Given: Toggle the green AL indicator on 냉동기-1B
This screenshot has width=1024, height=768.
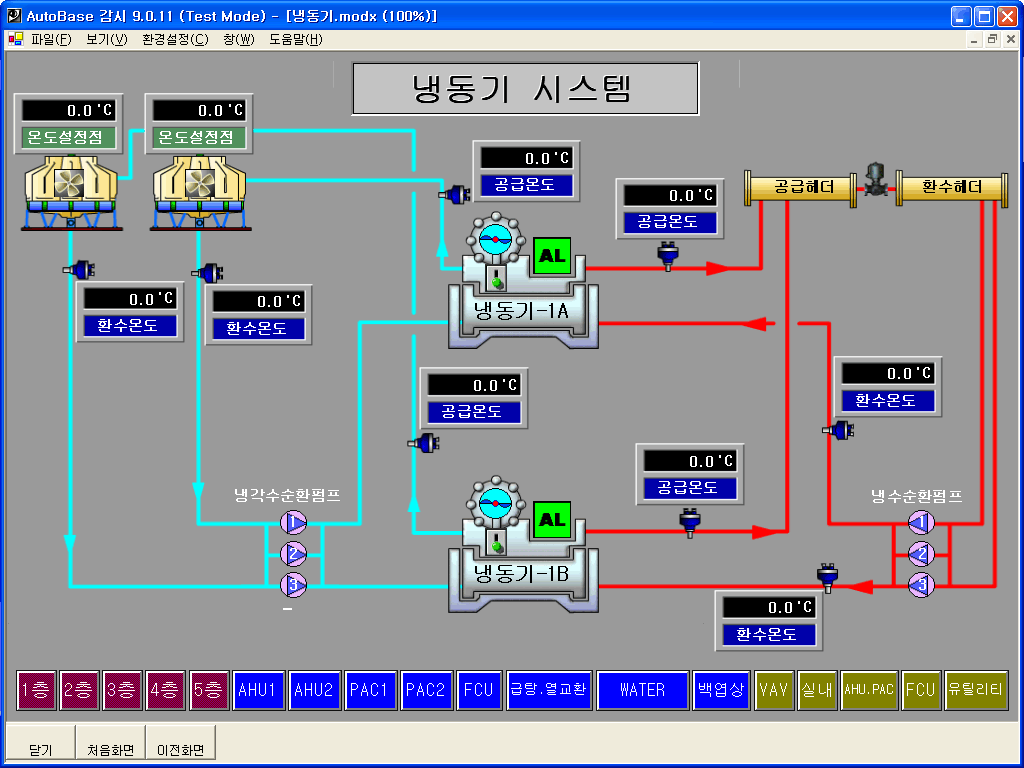Looking at the screenshot, I should tap(552, 520).
